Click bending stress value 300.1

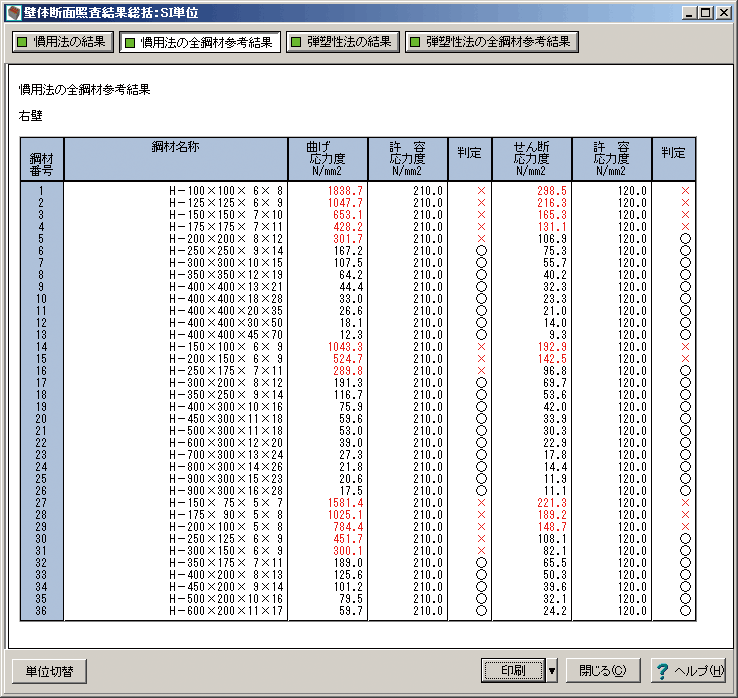tap(348, 551)
